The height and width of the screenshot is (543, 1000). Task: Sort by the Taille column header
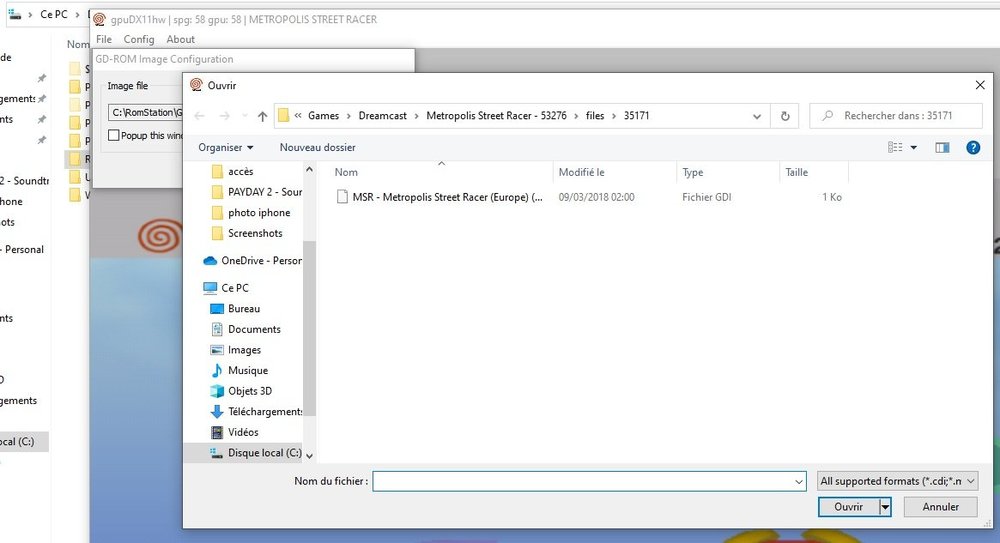click(x=797, y=172)
